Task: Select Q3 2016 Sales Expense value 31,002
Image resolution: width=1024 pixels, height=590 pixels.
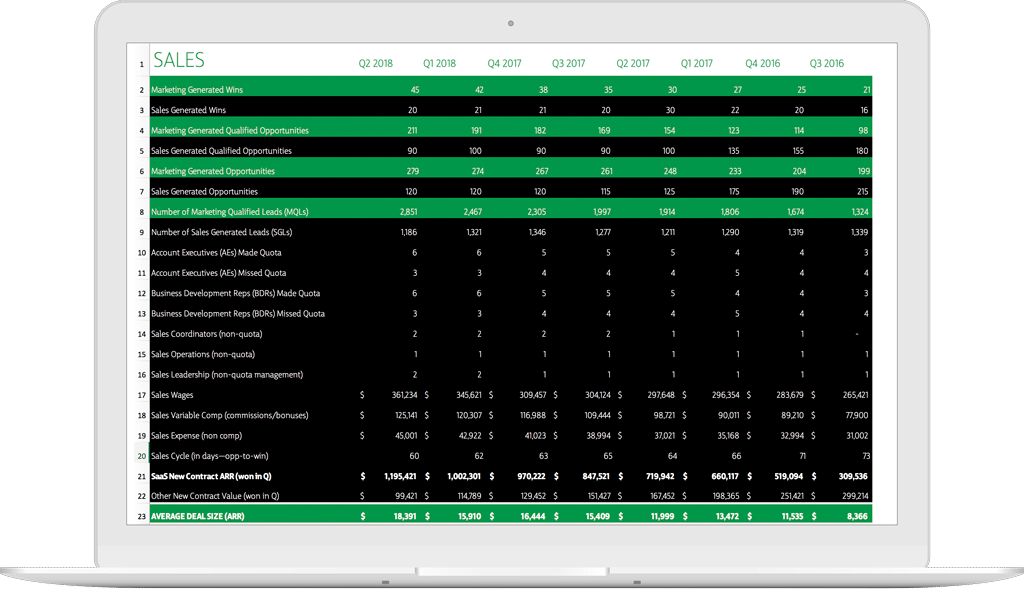Action: click(857, 435)
